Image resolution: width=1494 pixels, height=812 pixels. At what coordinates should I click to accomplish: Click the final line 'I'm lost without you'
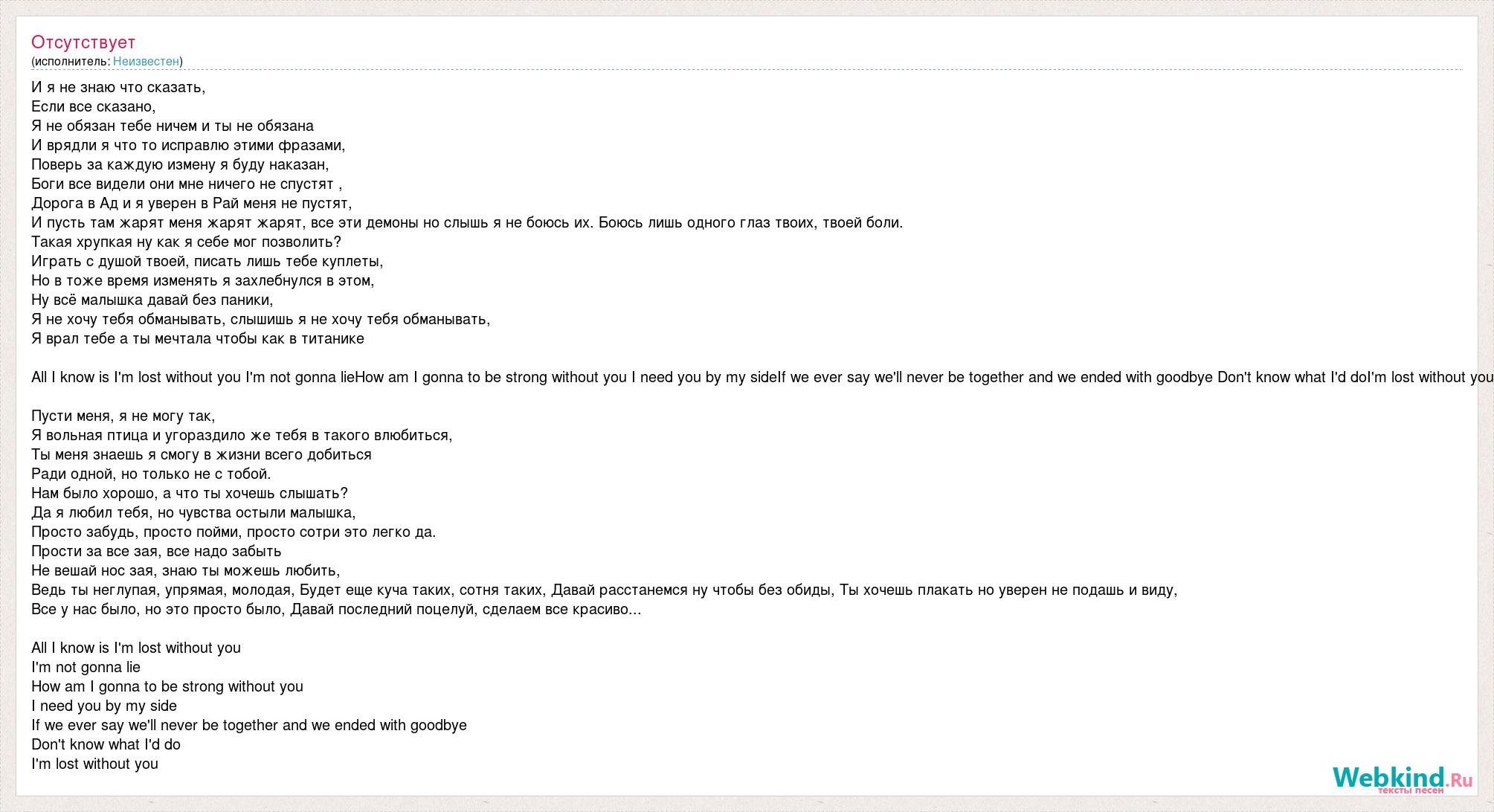[x=94, y=764]
